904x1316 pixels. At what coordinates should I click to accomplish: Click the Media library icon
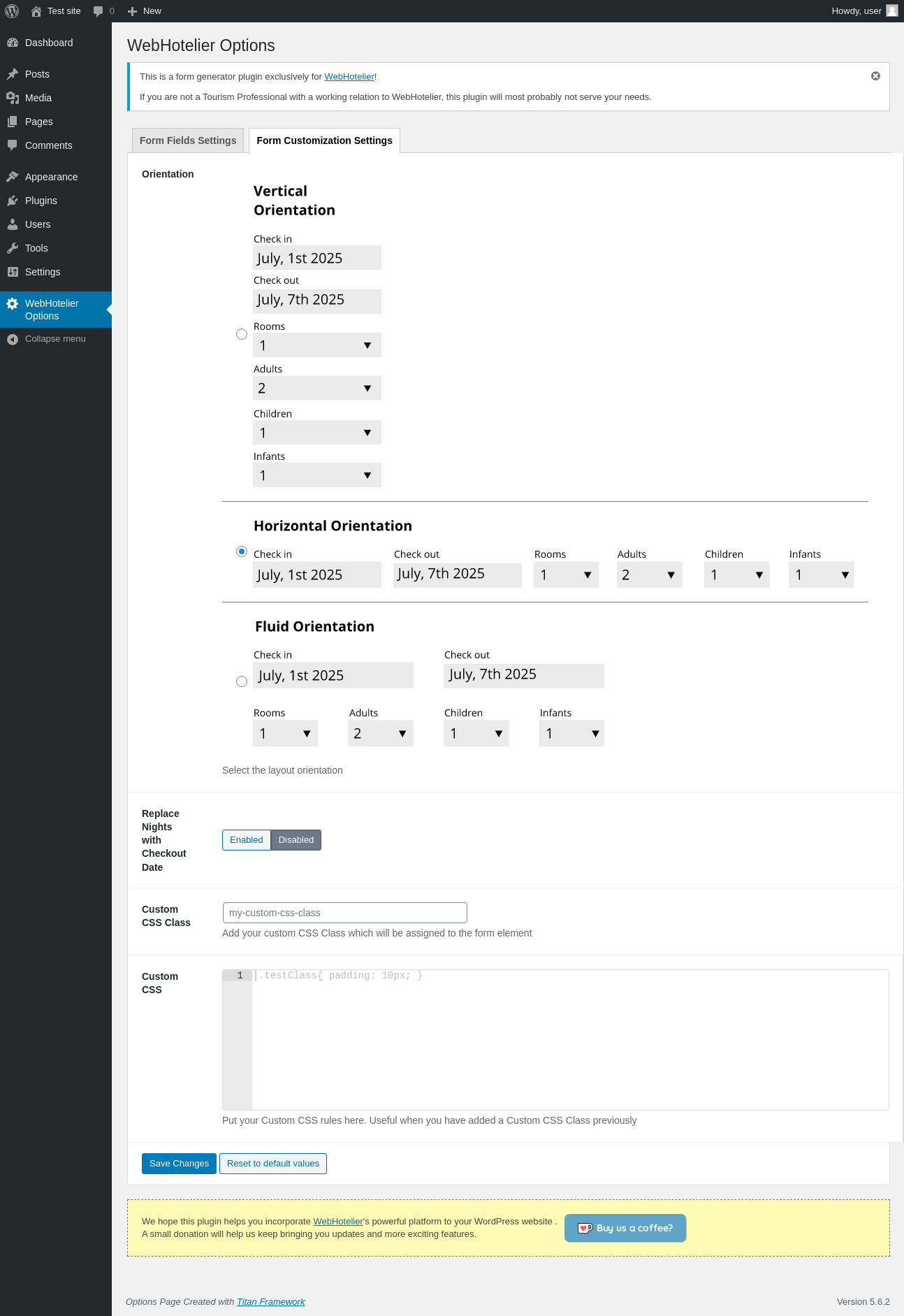[x=13, y=98]
